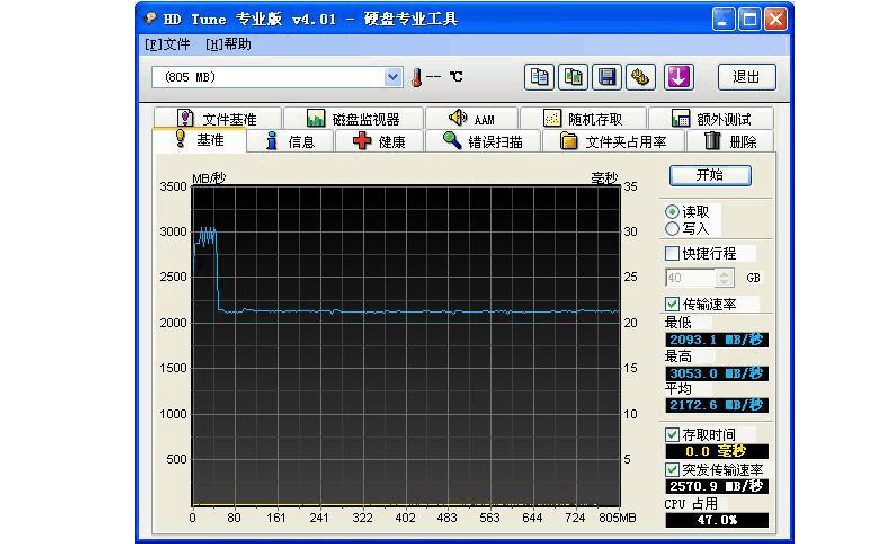Click the copy text to clipboard icon

539,77
